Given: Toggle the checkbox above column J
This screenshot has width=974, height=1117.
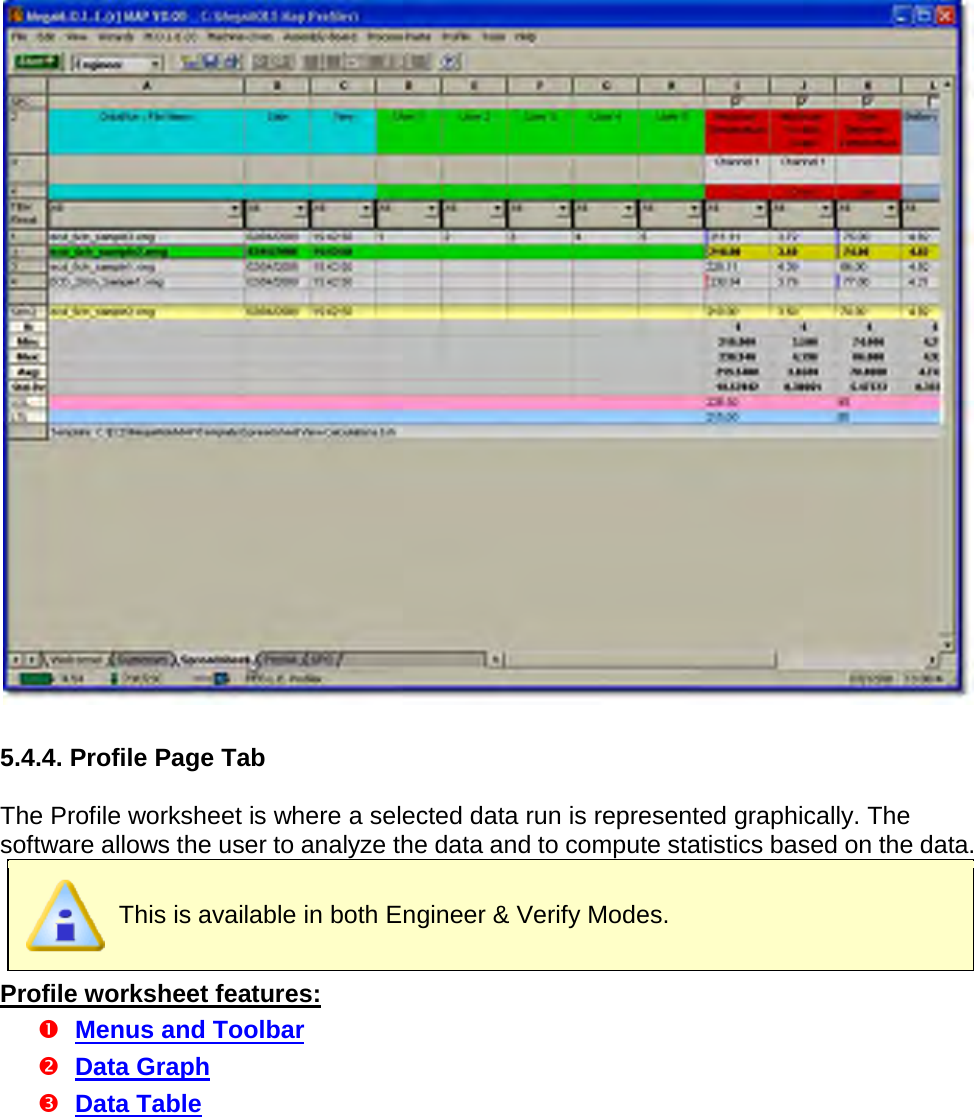Looking at the screenshot, I should coord(801,101).
